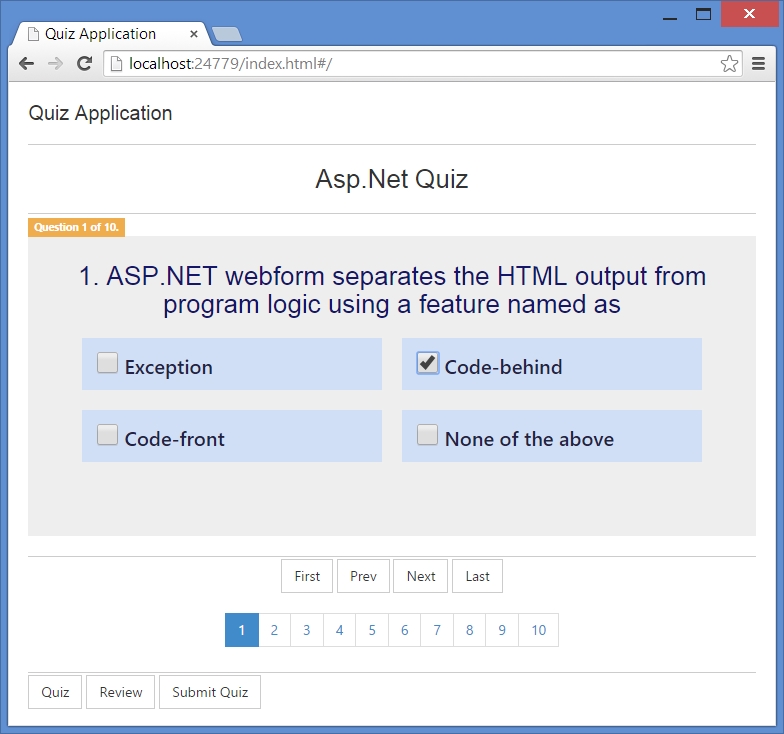Click the browser forward arrow
This screenshot has height=734, width=784.
pos(55,64)
